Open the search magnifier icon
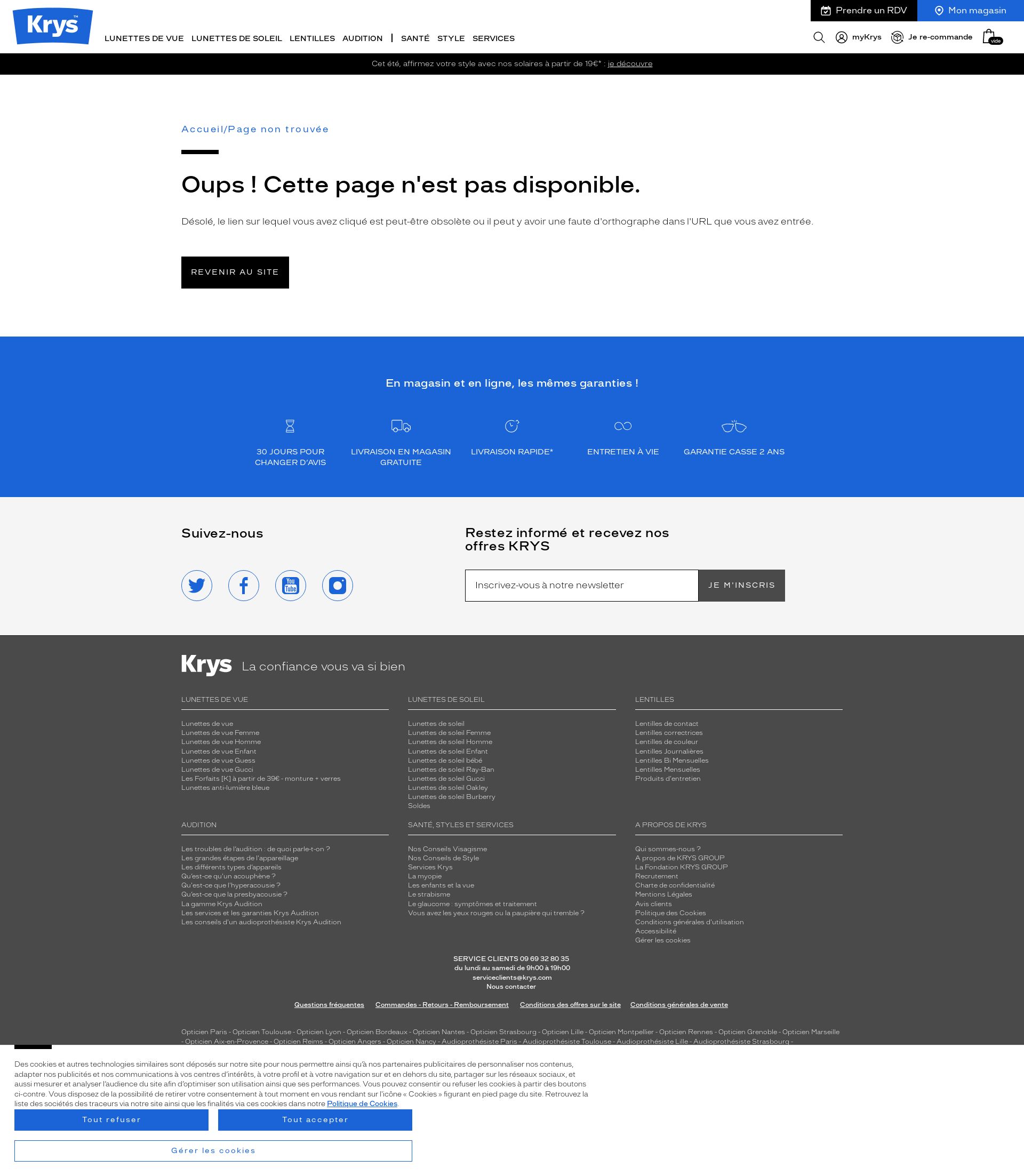Screen dimensions: 1024x1176 coord(819,37)
